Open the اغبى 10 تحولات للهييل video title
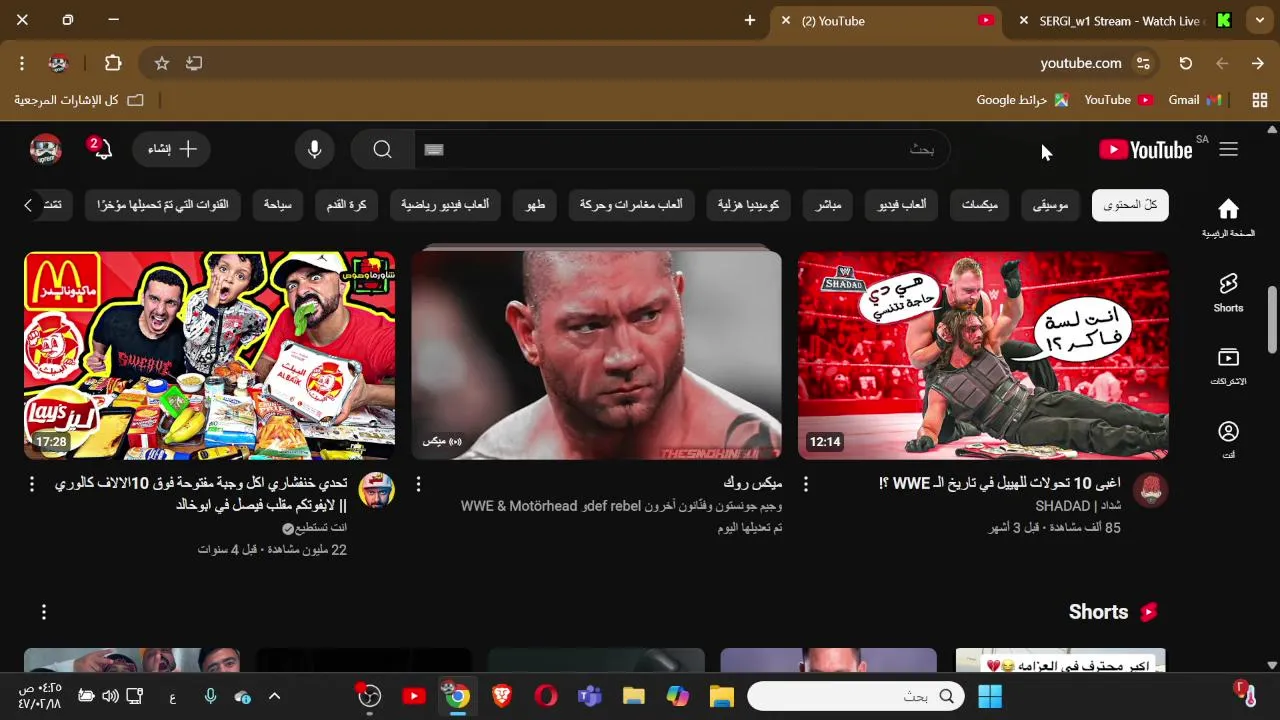The image size is (1280, 720). 1000,484
